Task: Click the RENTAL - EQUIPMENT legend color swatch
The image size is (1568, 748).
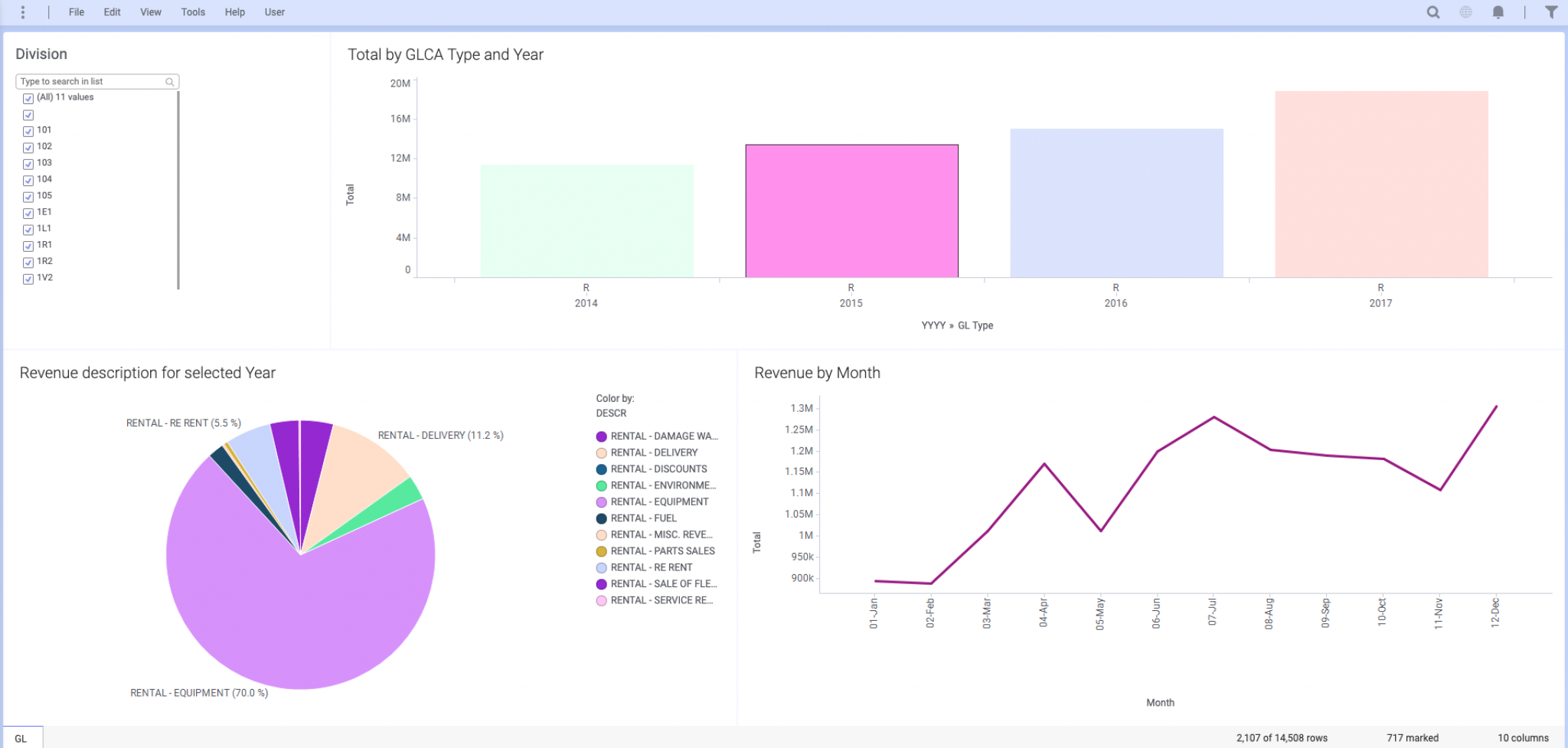Action: tap(601, 501)
